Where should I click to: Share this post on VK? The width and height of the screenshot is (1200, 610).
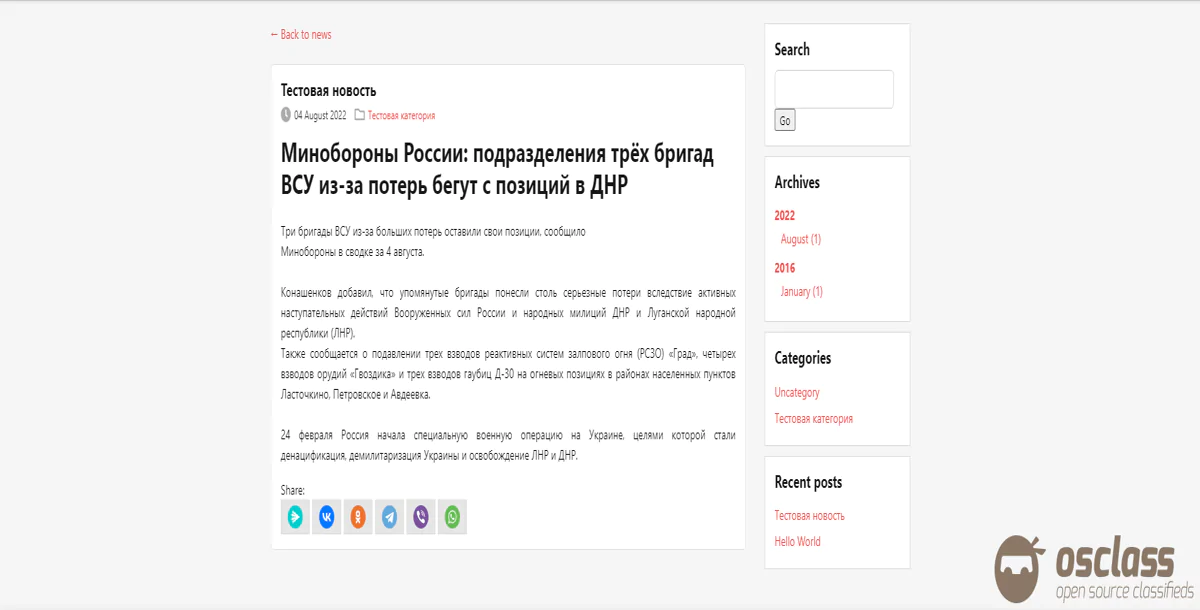pos(327,517)
